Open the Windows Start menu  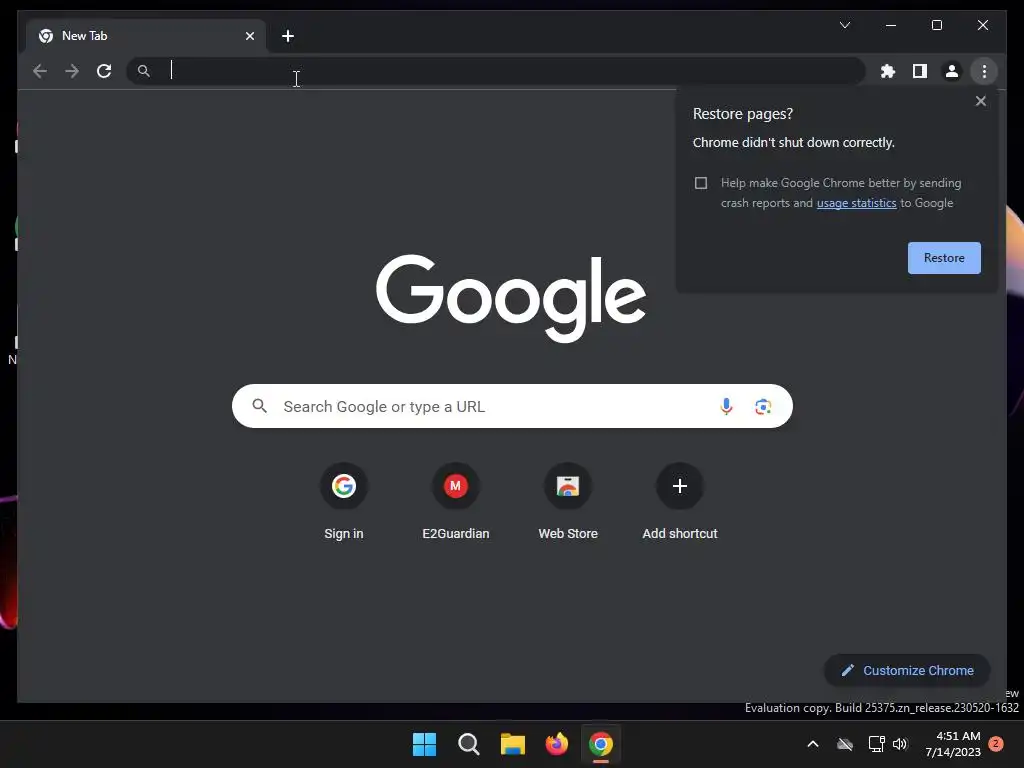coord(424,744)
